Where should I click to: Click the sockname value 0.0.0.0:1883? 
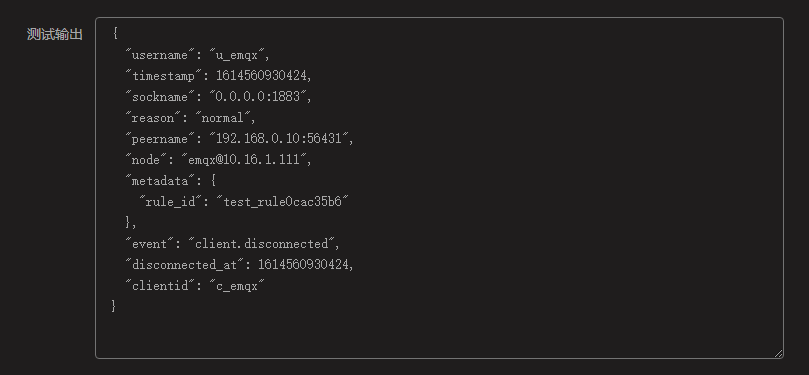click(258, 96)
